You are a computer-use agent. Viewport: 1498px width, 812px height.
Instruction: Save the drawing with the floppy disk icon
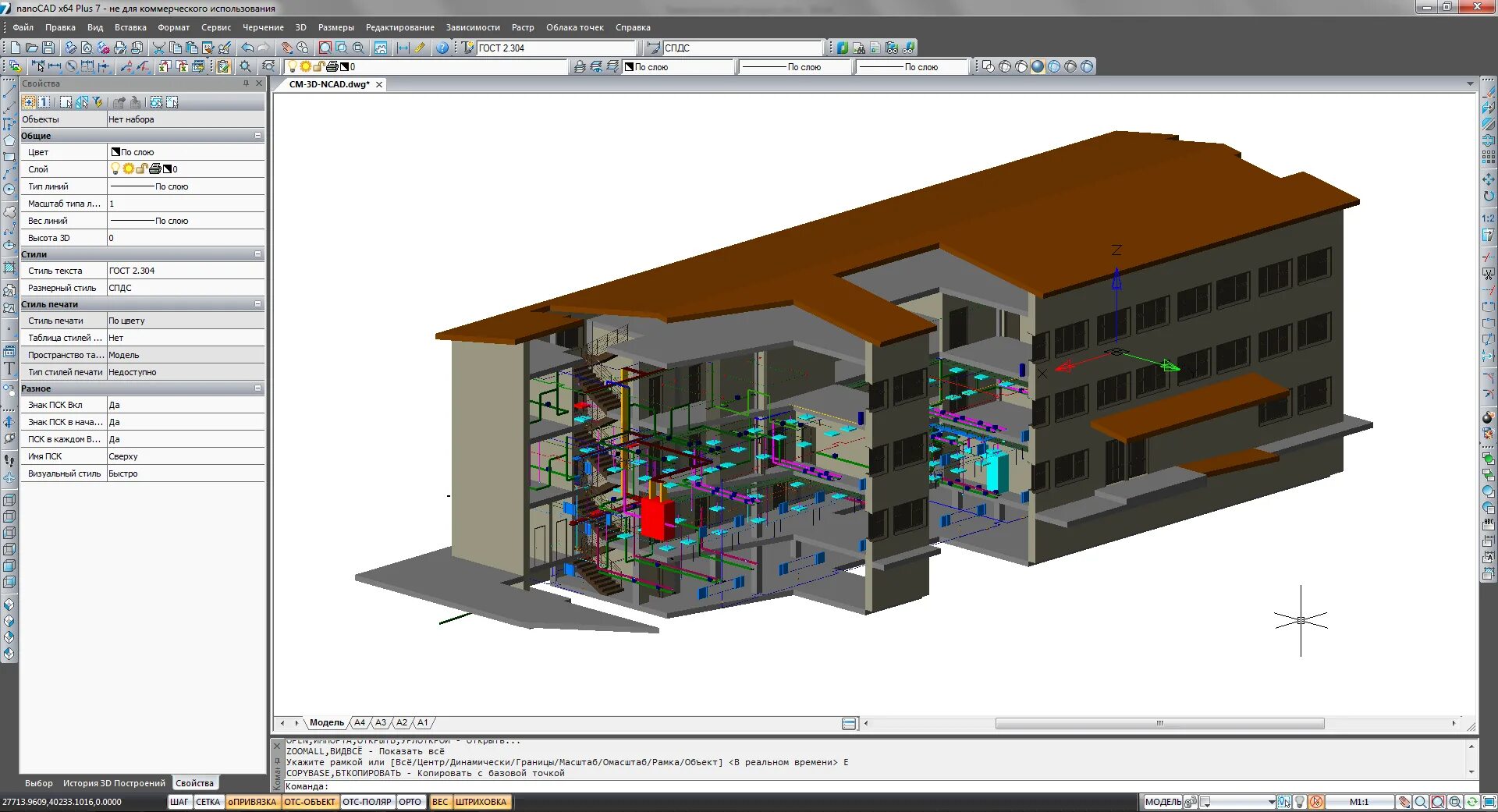(48, 48)
